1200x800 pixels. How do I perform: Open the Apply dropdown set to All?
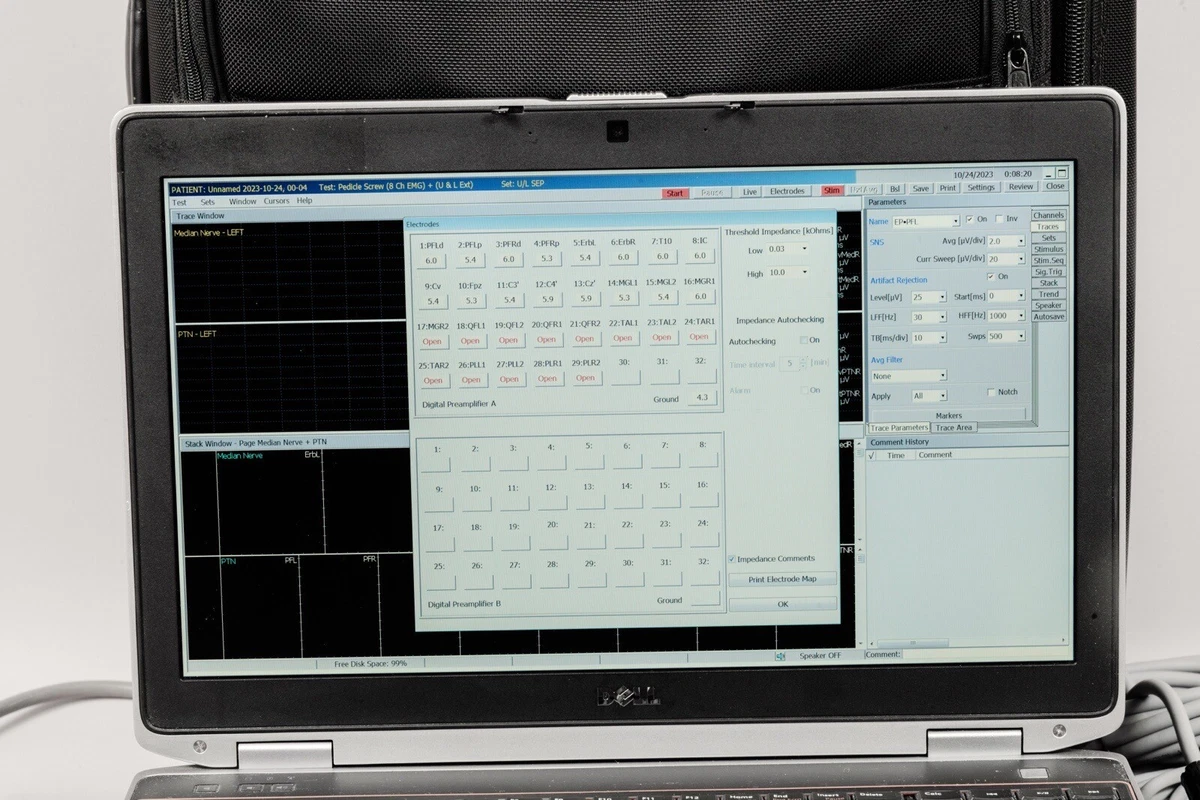pos(928,396)
